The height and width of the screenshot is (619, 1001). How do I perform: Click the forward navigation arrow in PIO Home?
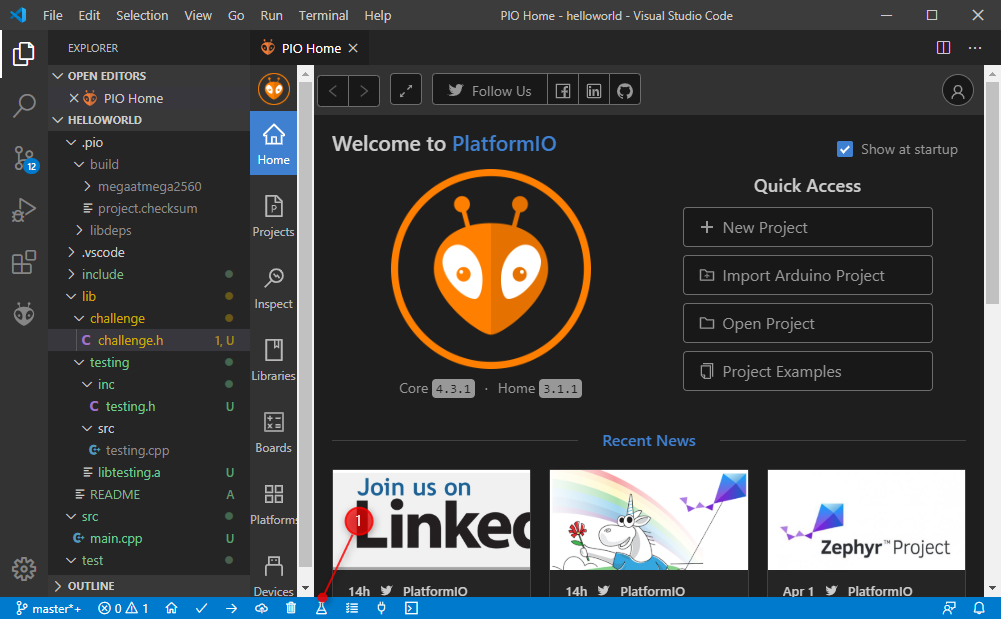pos(364,91)
